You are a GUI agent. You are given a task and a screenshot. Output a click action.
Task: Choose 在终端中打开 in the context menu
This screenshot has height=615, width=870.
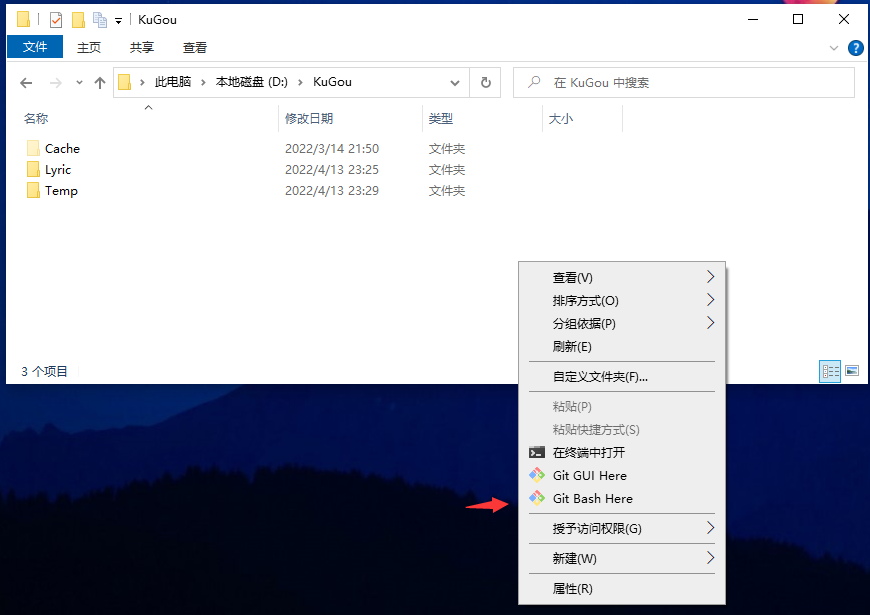click(621, 453)
